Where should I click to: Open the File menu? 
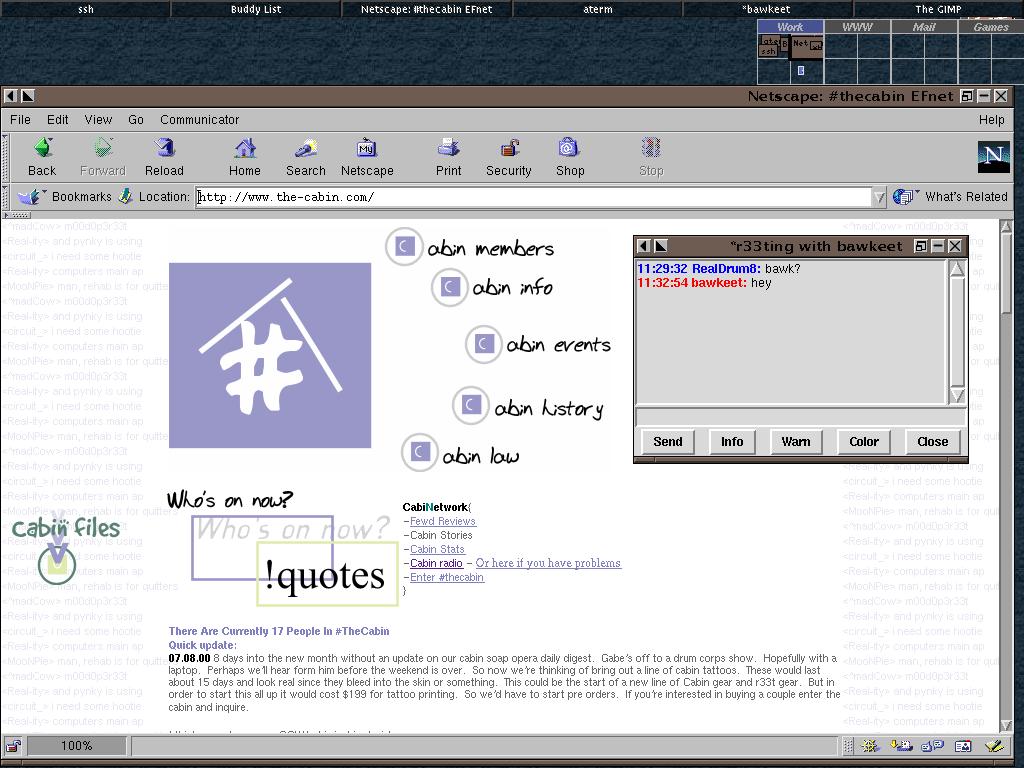(20, 120)
